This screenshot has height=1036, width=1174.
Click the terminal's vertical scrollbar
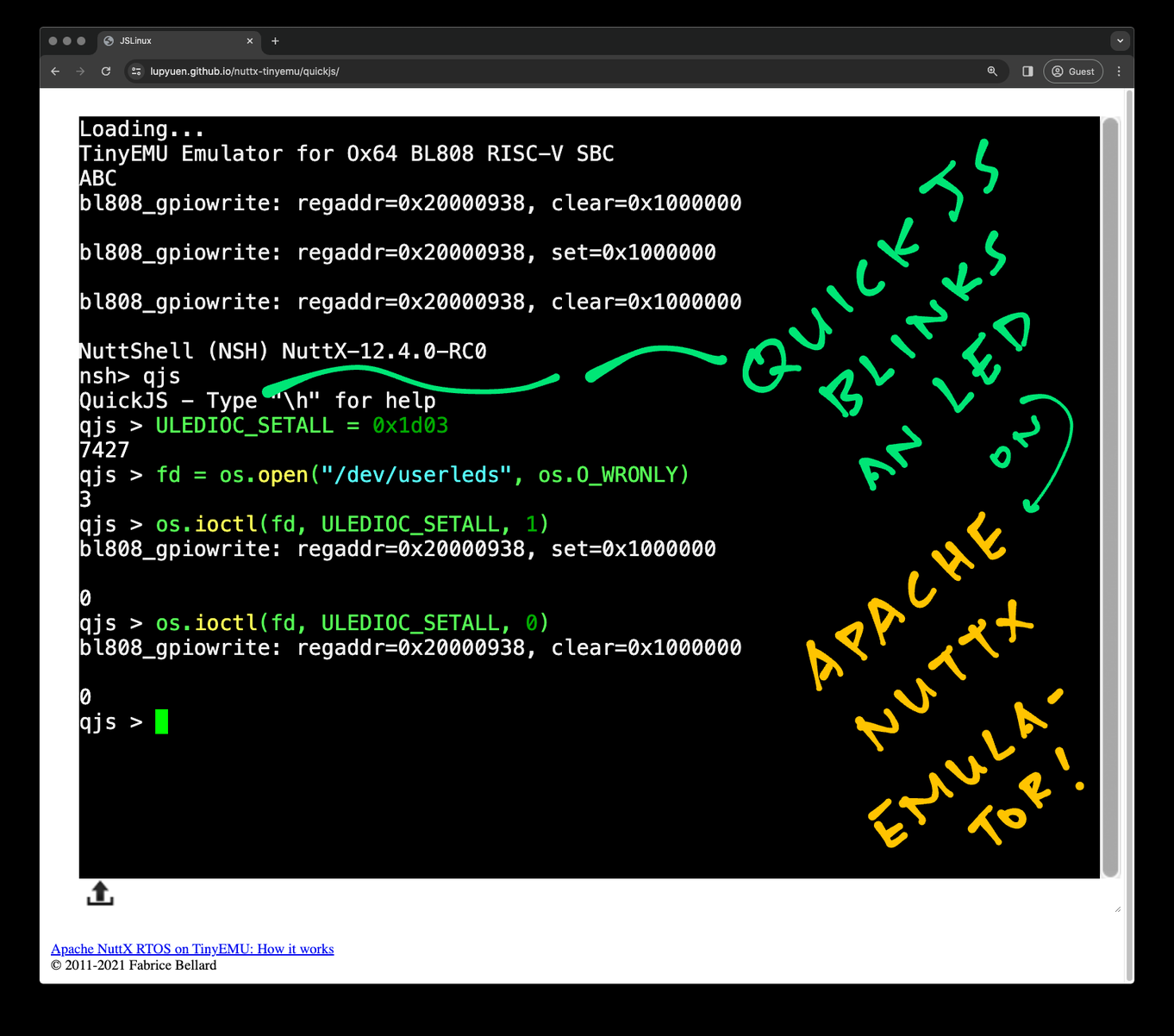click(x=1110, y=496)
